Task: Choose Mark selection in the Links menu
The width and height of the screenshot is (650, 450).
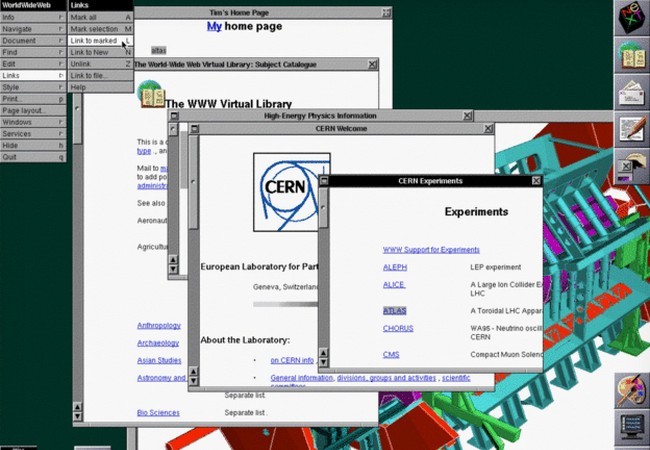Action: [100, 29]
